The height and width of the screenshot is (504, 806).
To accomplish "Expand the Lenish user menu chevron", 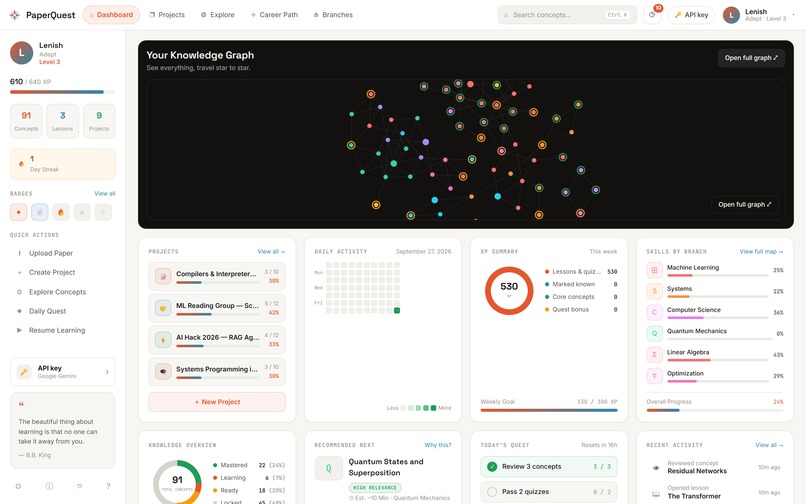I will point(794,15).
